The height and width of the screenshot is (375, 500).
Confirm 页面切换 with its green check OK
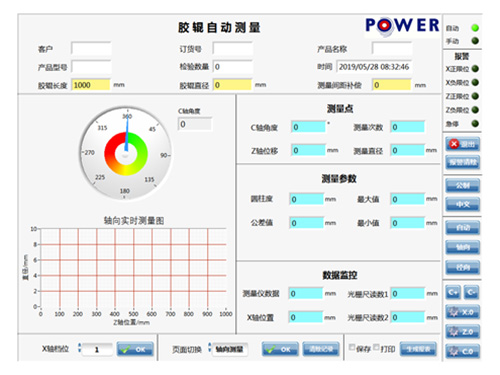point(280,349)
